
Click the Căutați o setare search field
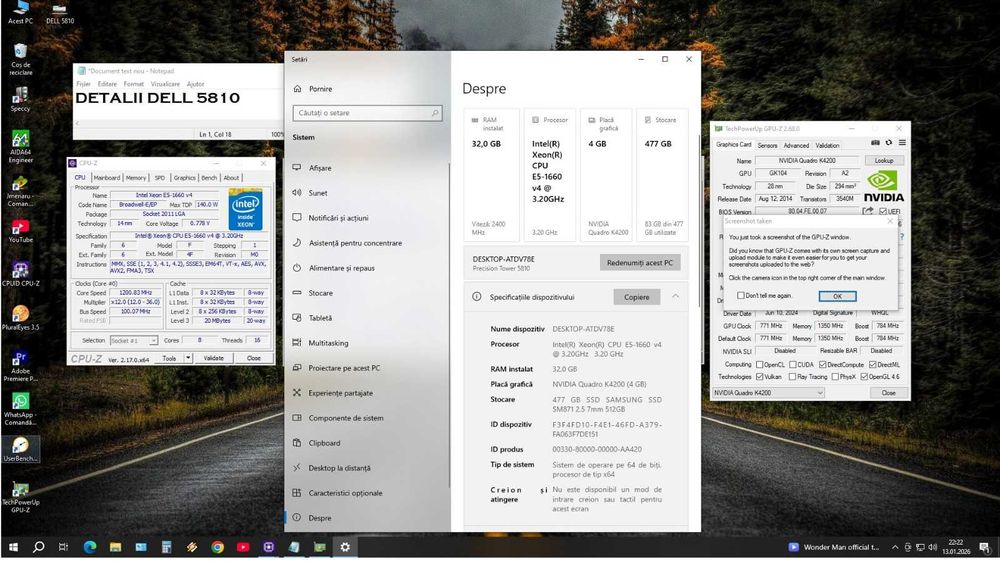pyautogui.click(x=367, y=113)
